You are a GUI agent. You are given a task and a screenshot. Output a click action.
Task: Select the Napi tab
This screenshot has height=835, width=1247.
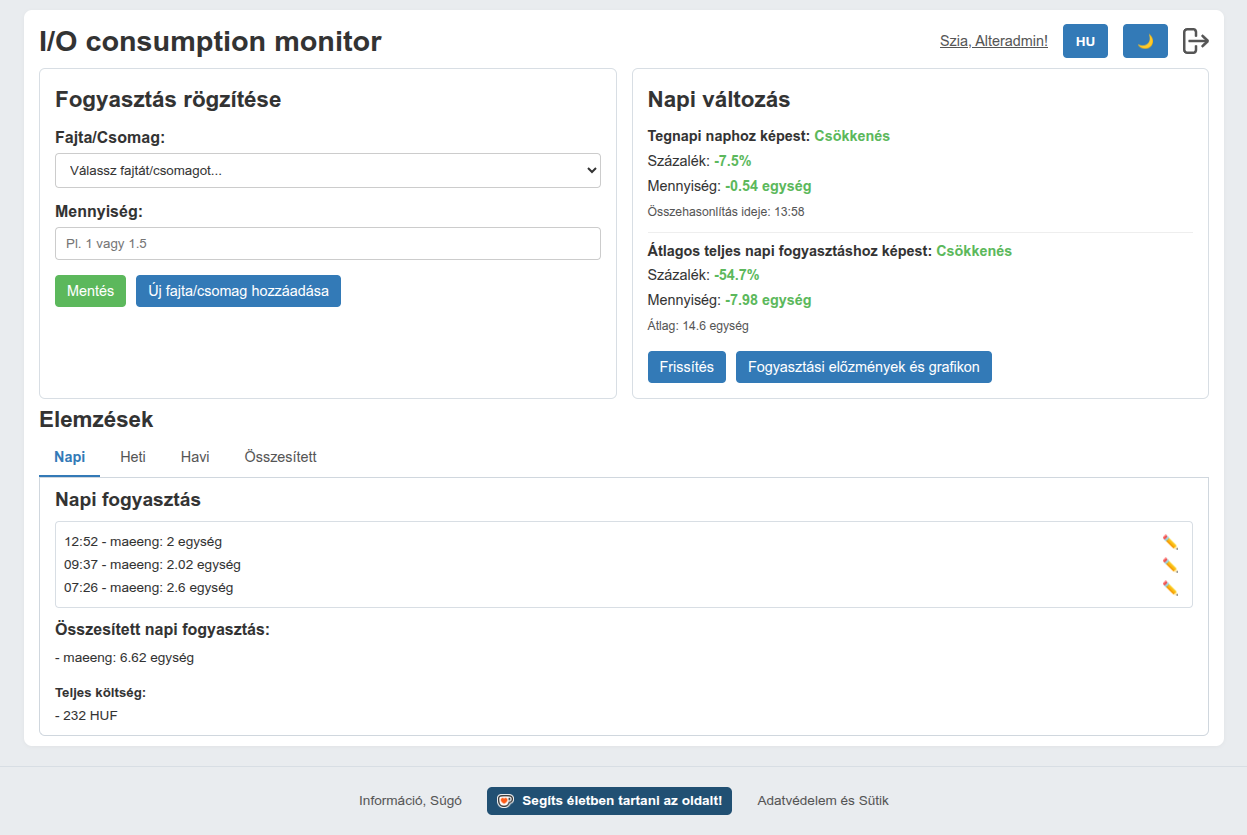coord(70,457)
